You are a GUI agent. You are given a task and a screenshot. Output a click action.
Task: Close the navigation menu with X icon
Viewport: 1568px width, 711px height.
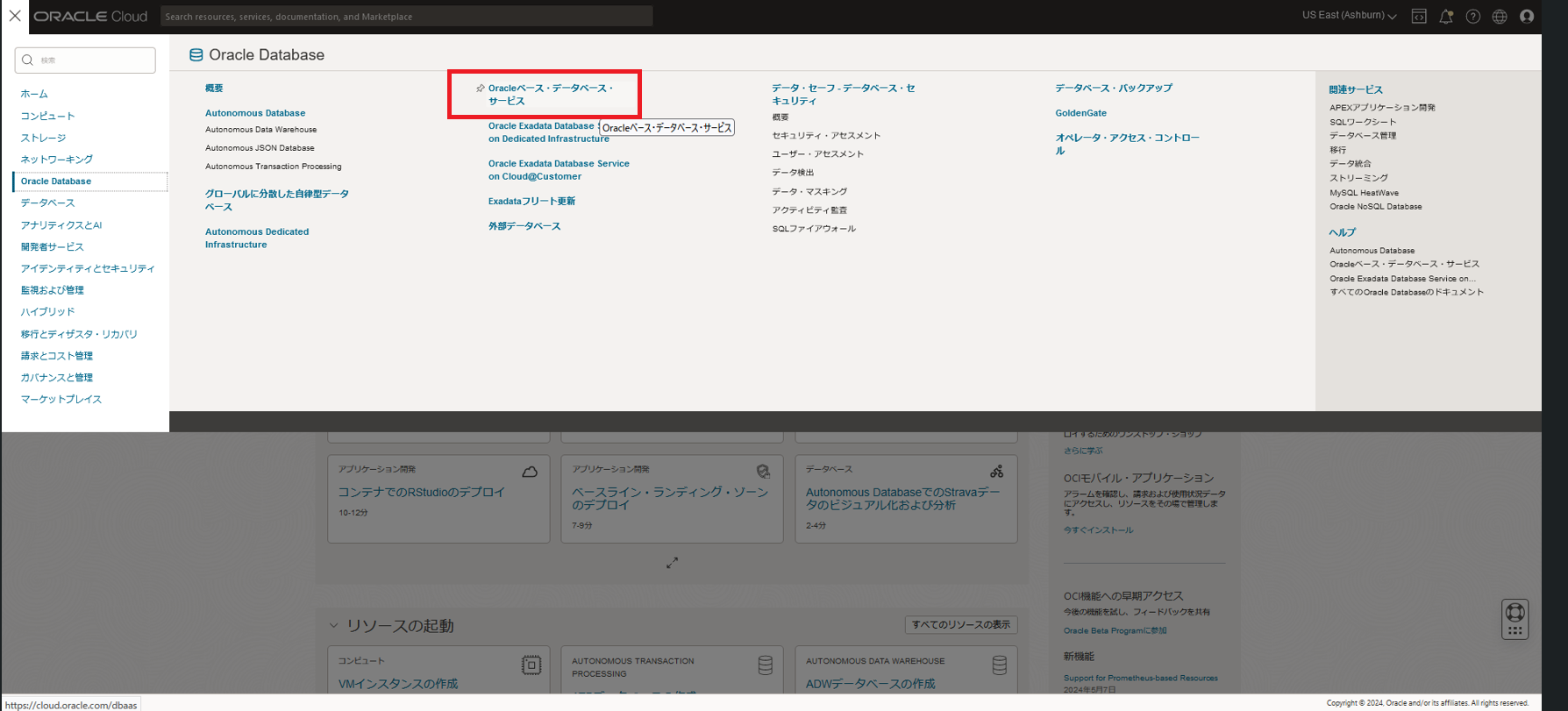[x=15, y=16]
